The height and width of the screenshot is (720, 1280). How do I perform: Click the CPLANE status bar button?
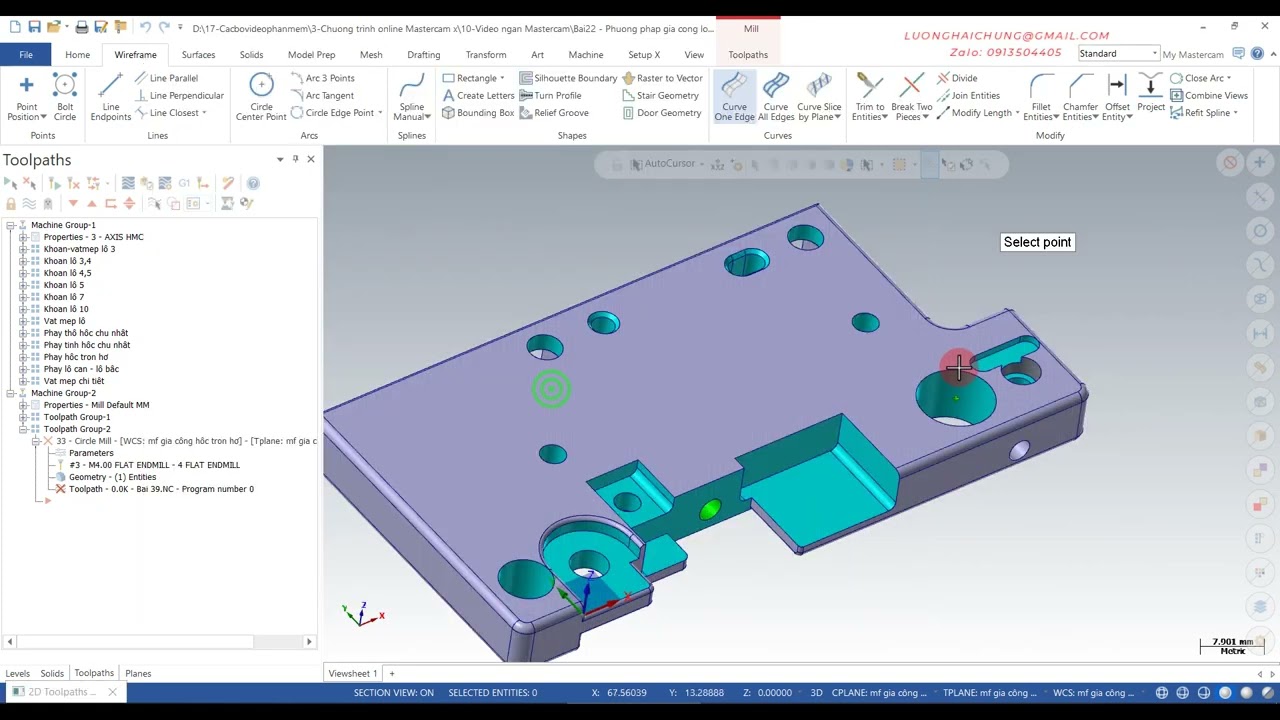pyautogui.click(x=879, y=692)
